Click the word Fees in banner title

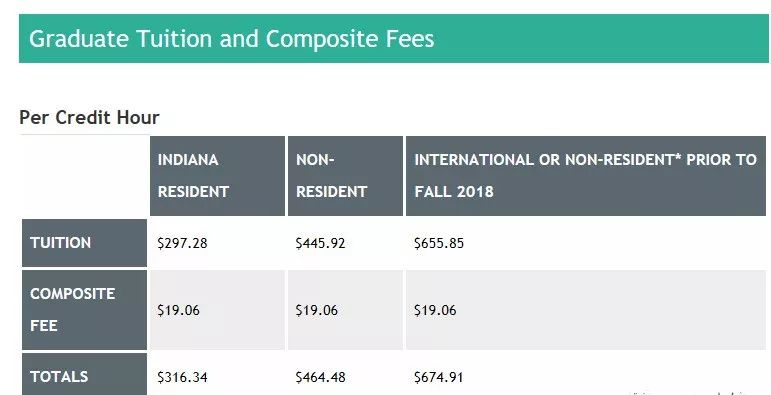click(x=410, y=39)
